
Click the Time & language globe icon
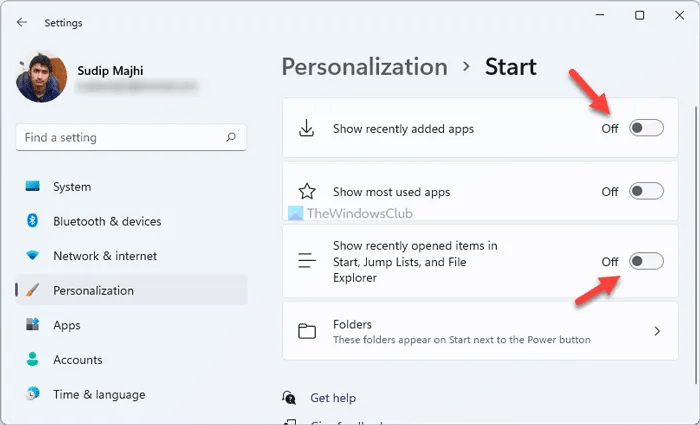(x=33, y=394)
